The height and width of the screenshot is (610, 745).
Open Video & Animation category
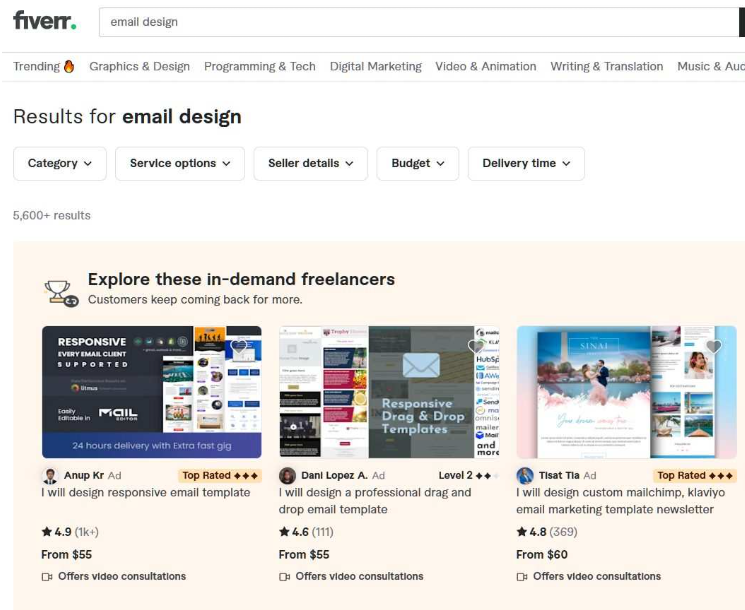(x=486, y=67)
